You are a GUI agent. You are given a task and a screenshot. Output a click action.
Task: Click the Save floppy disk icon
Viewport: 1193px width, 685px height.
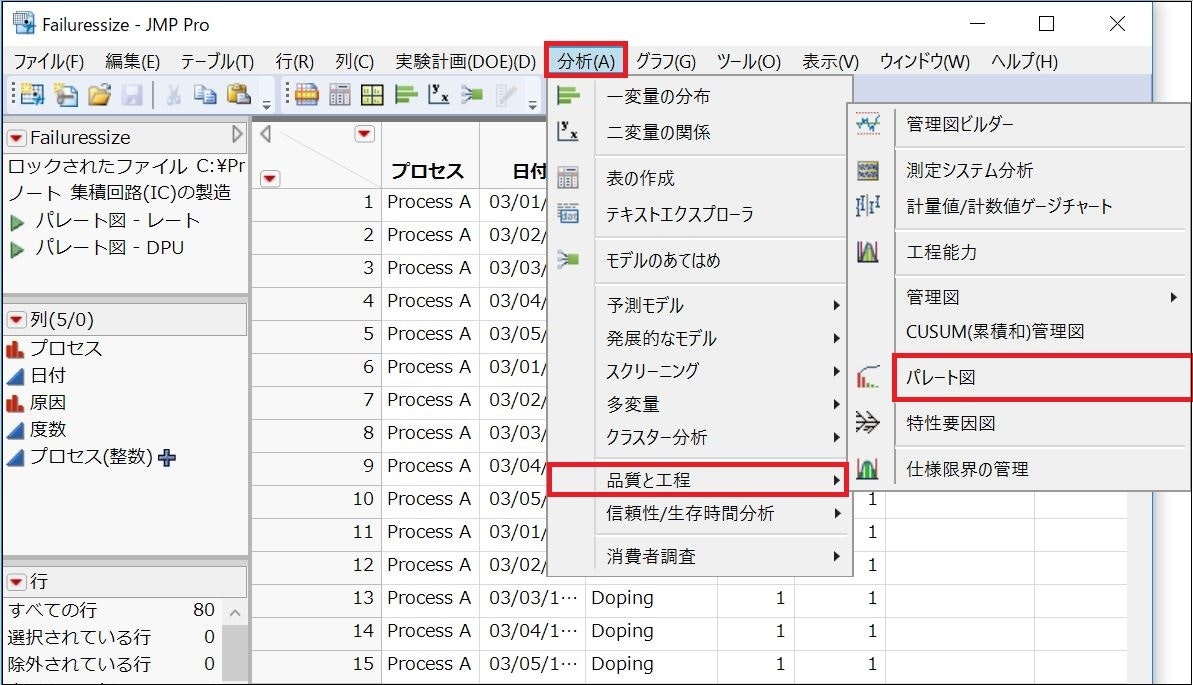click(132, 95)
